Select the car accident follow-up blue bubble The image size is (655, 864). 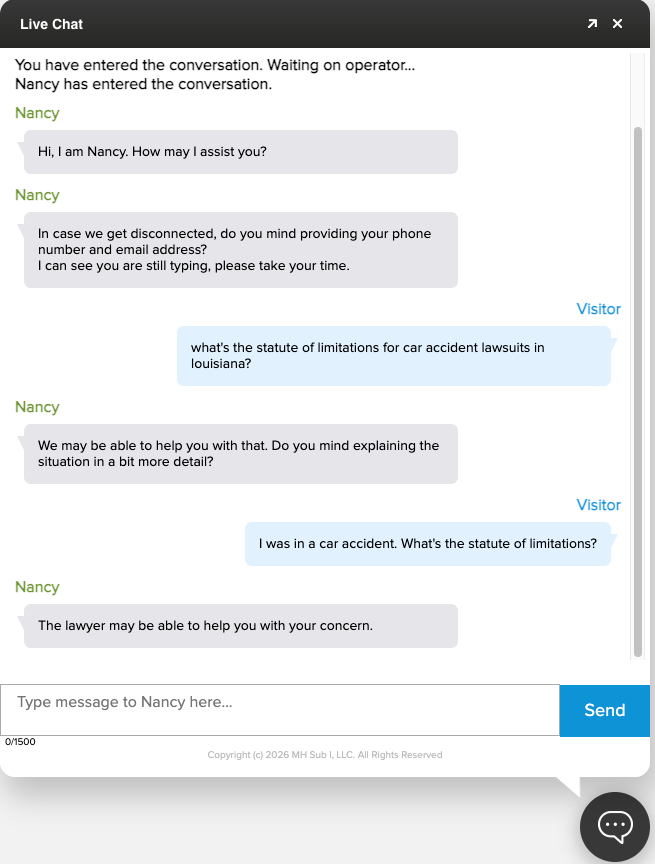click(428, 543)
